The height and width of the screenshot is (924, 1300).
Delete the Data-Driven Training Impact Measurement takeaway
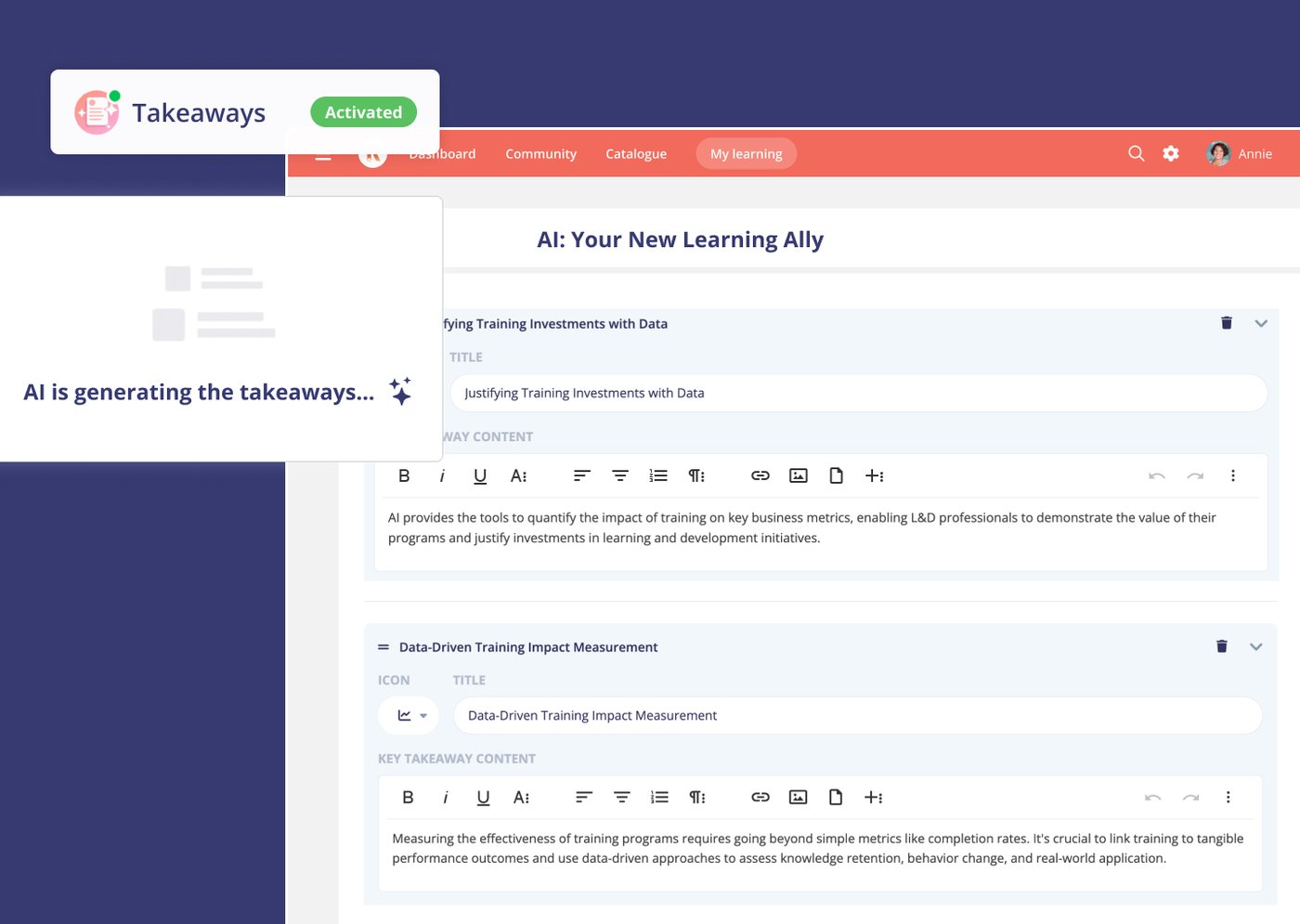coord(1222,646)
